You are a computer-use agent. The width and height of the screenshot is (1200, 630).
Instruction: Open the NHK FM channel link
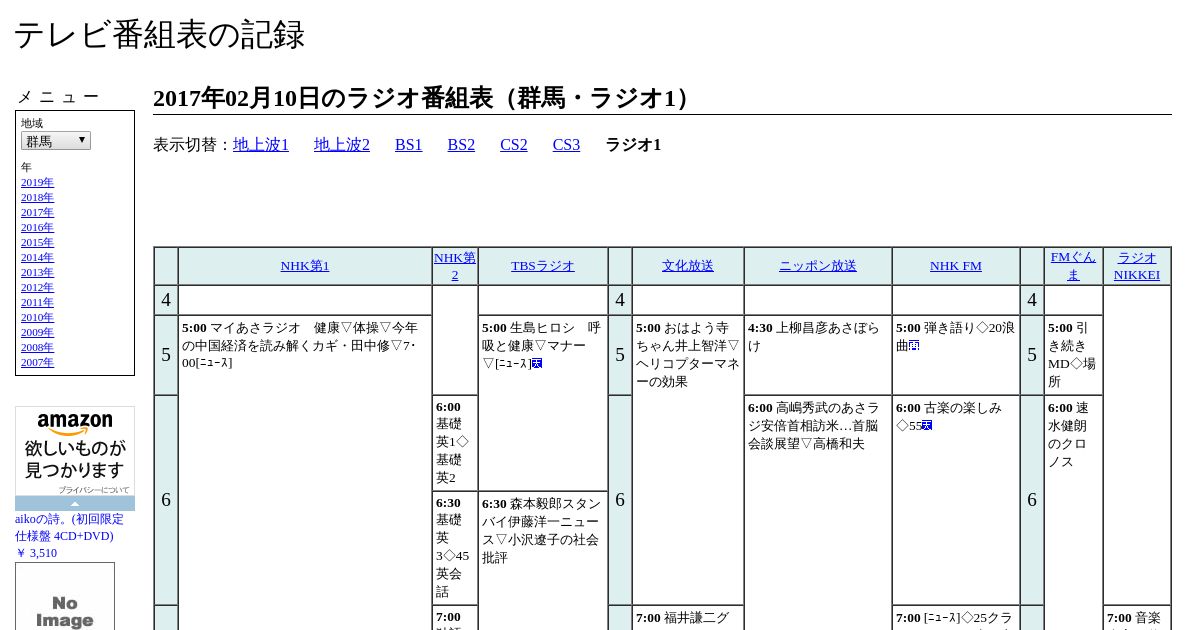pos(956,266)
